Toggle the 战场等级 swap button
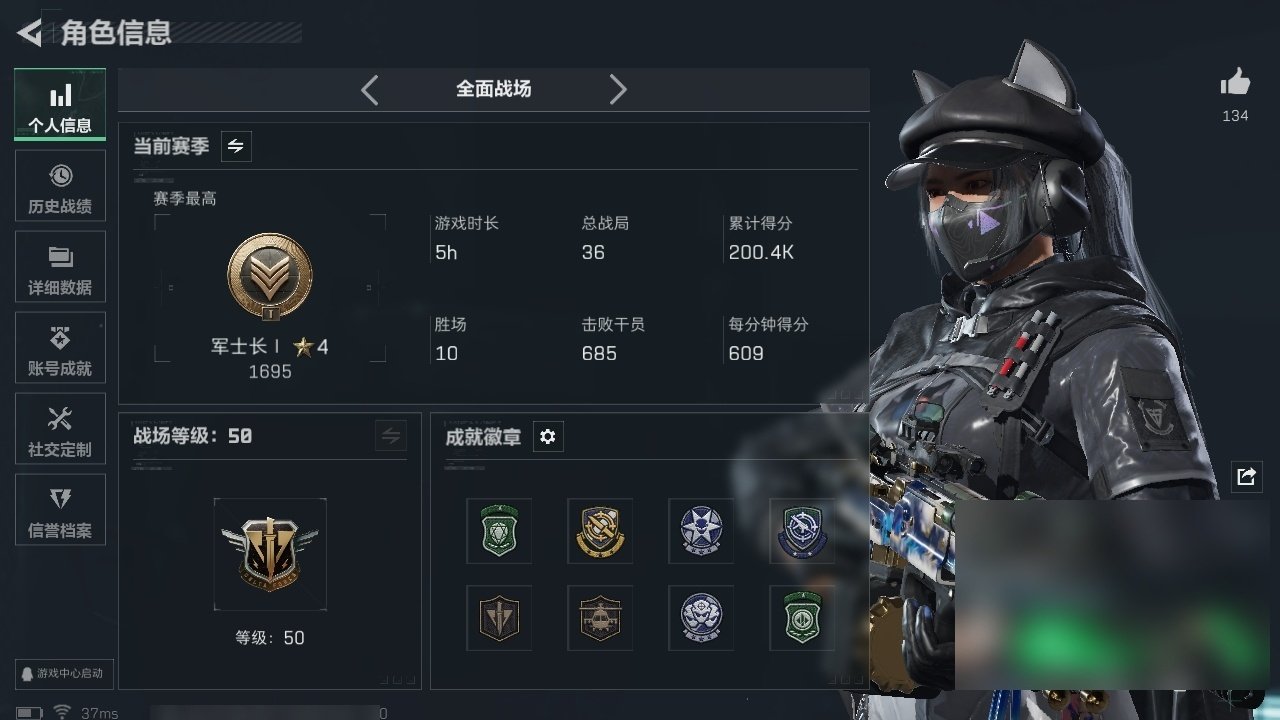Image resolution: width=1280 pixels, height=720 pixels. click(391, 436)
